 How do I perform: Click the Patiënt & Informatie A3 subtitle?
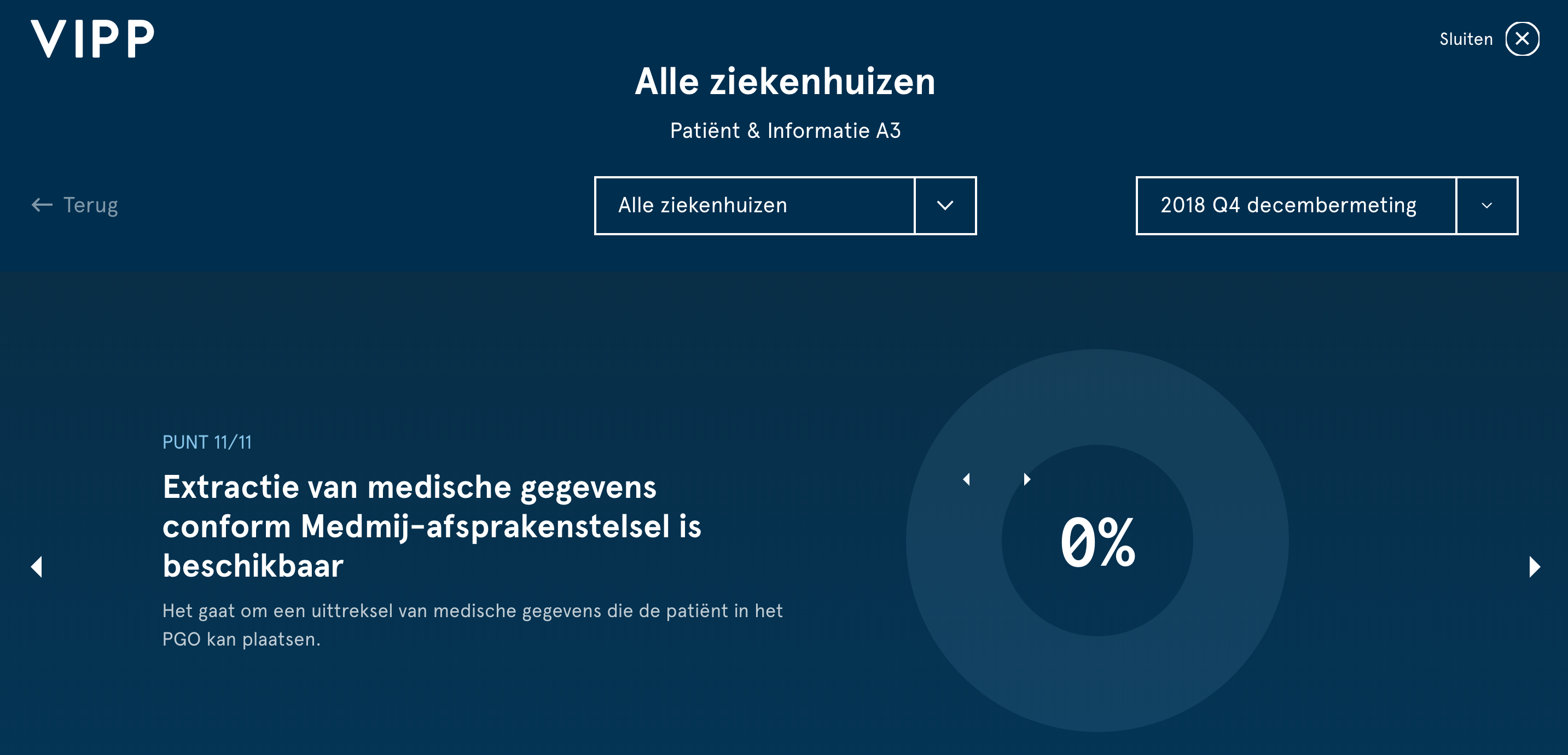pyautogui.click(x=785, y=130)
